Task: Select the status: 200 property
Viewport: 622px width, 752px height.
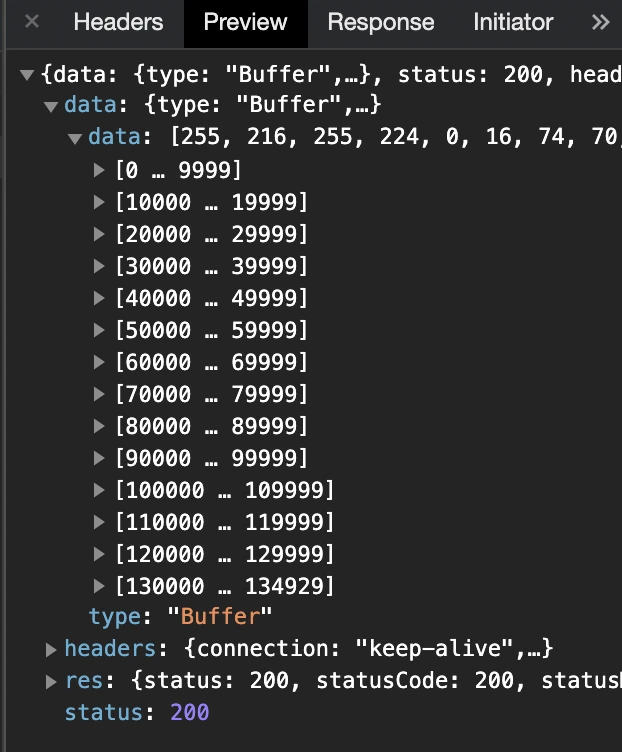Action: (136, 713)
